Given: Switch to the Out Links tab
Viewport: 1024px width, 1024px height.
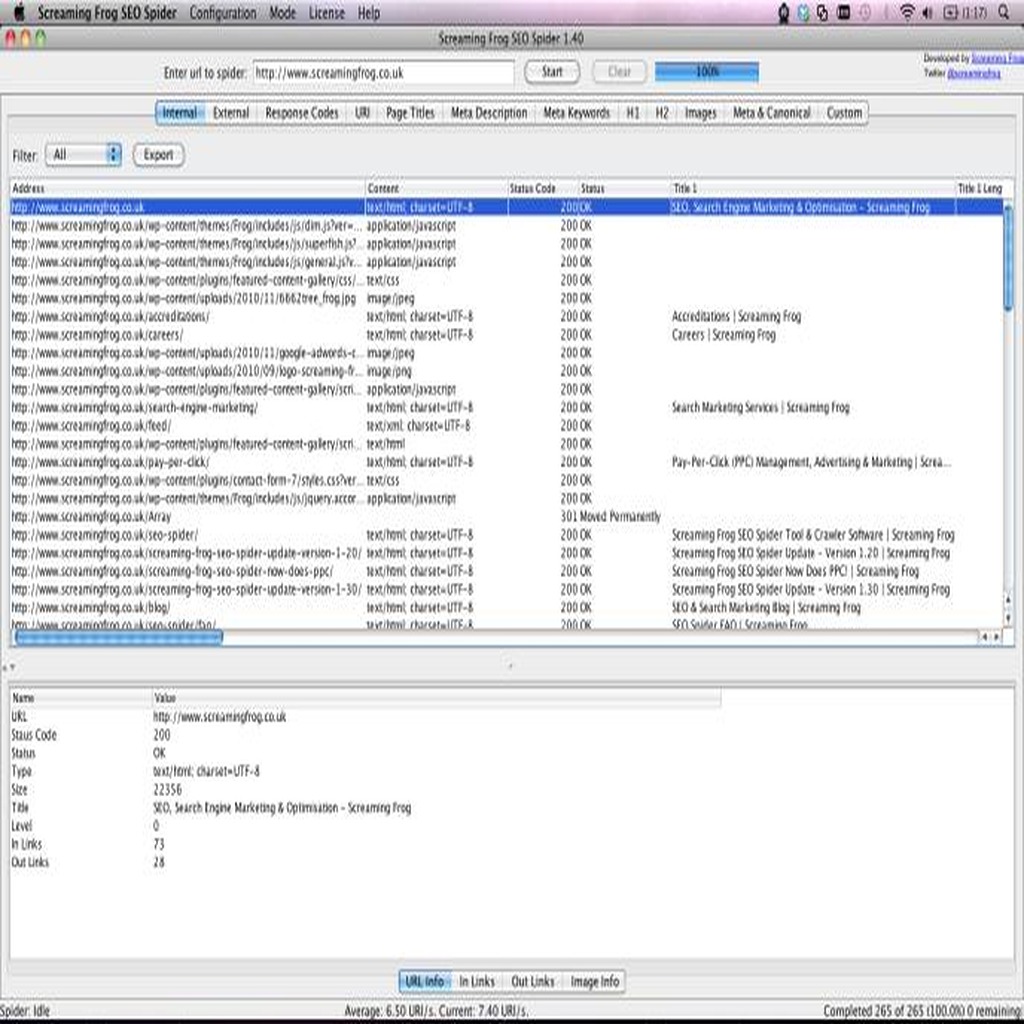Looking at the screenshot, I should pos(532,982).
